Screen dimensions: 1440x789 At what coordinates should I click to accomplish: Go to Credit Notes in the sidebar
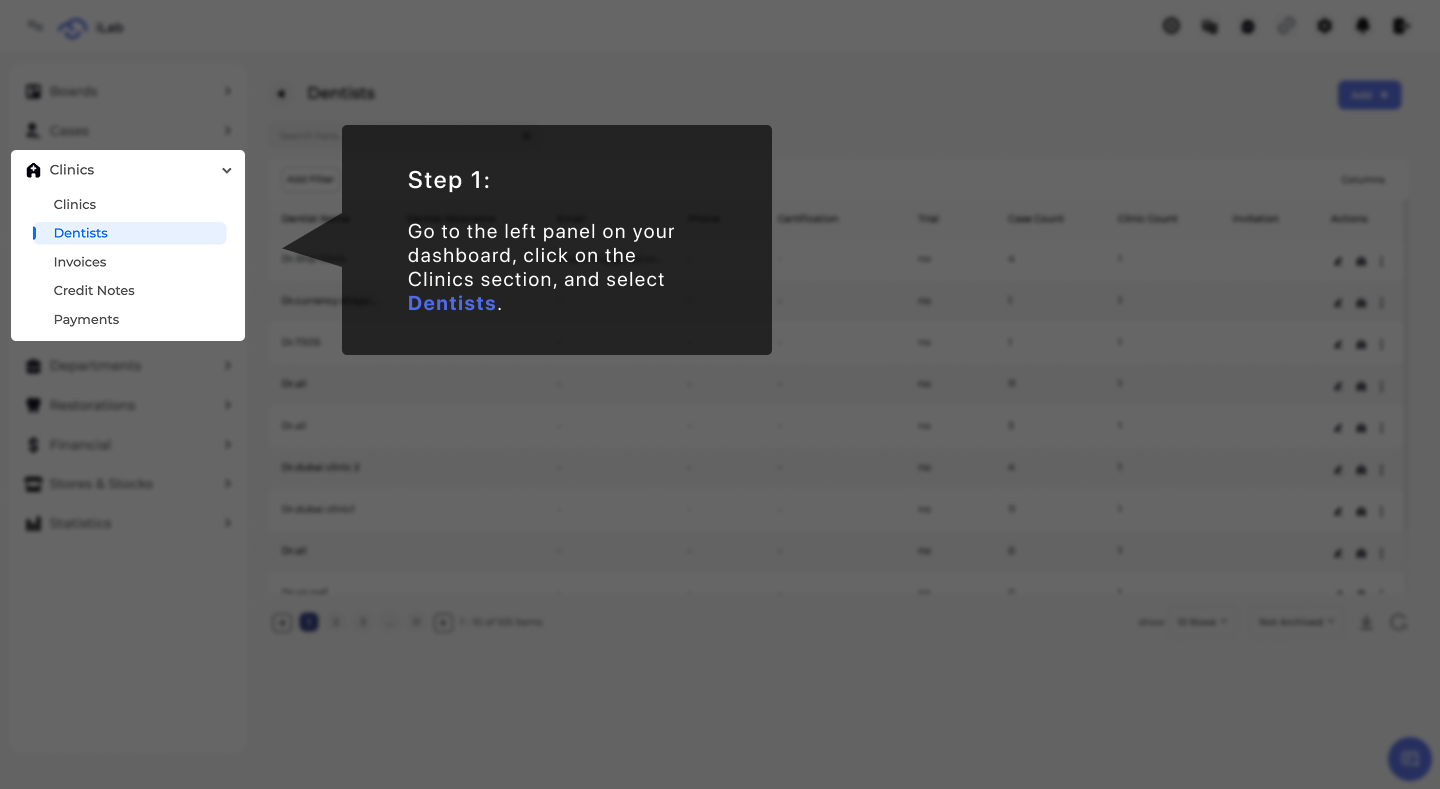[94, 291]
